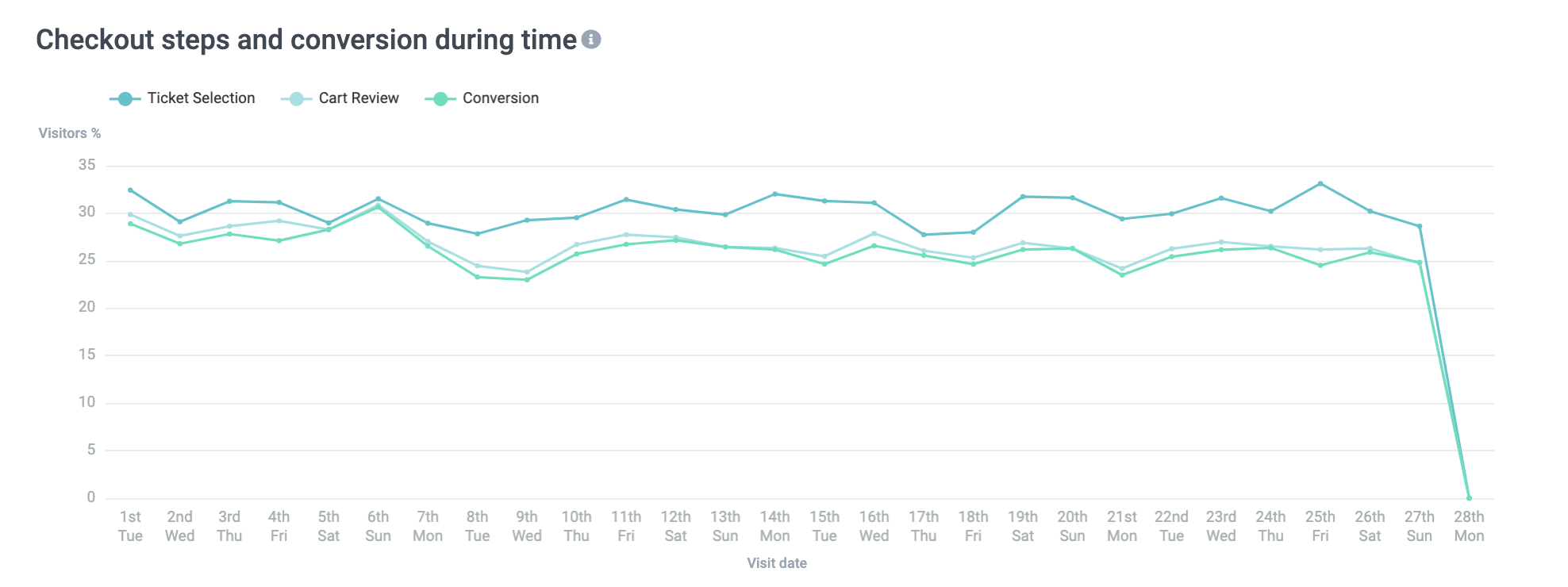Click the "Visitors %" axis title
The width and height of the screenshot is (1568, 587).
[x=70, y=133]
